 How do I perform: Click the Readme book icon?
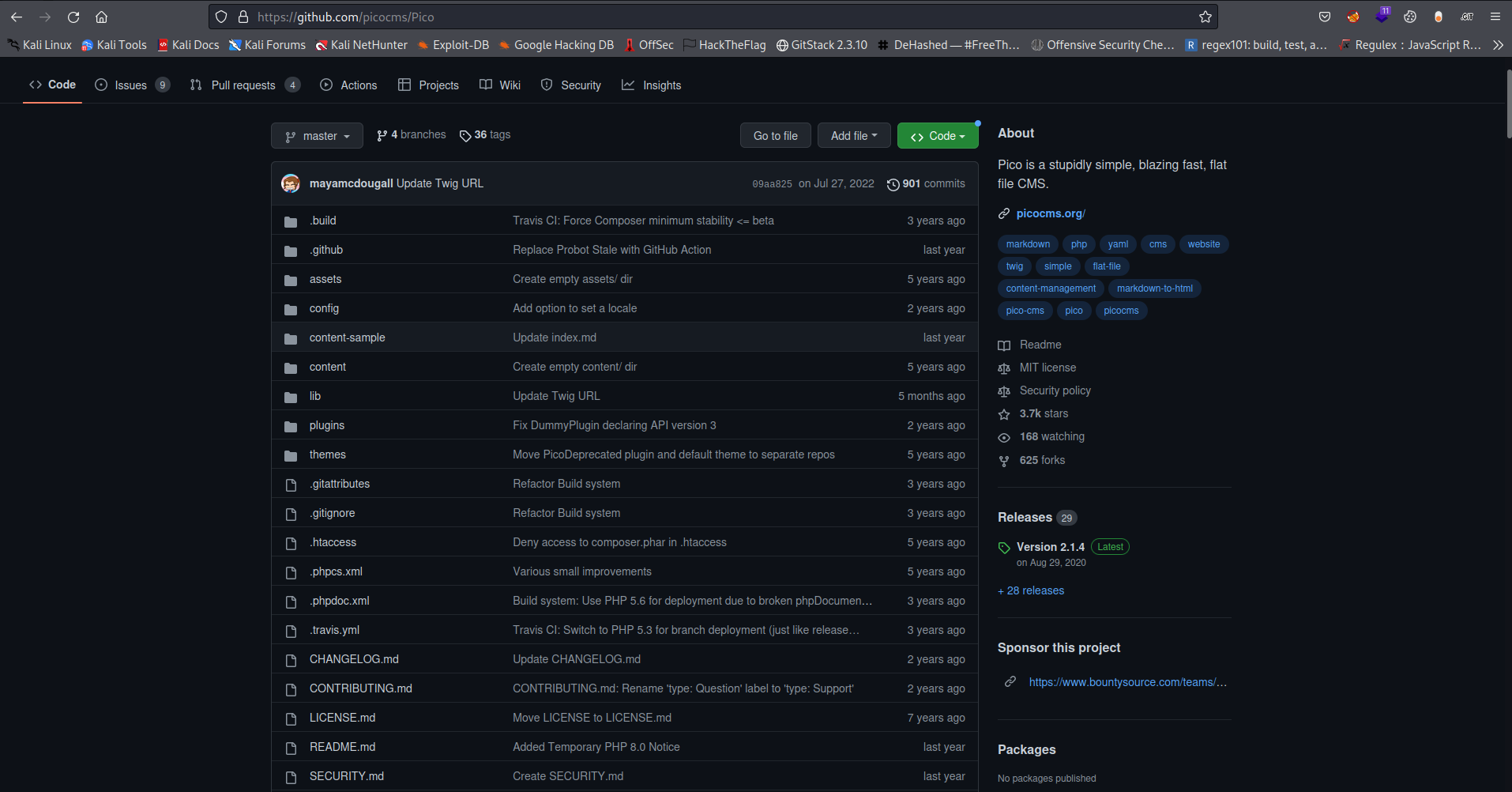[x=1004, y=345]
